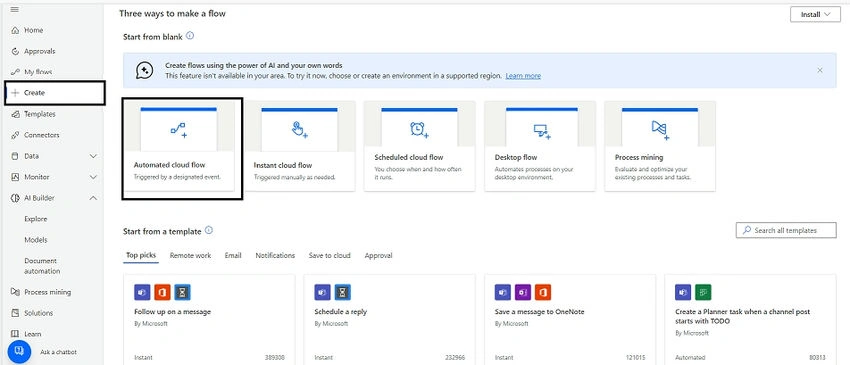Open Save a message to OneNote template
Screen dimensions: 850x365
(570, 319)
